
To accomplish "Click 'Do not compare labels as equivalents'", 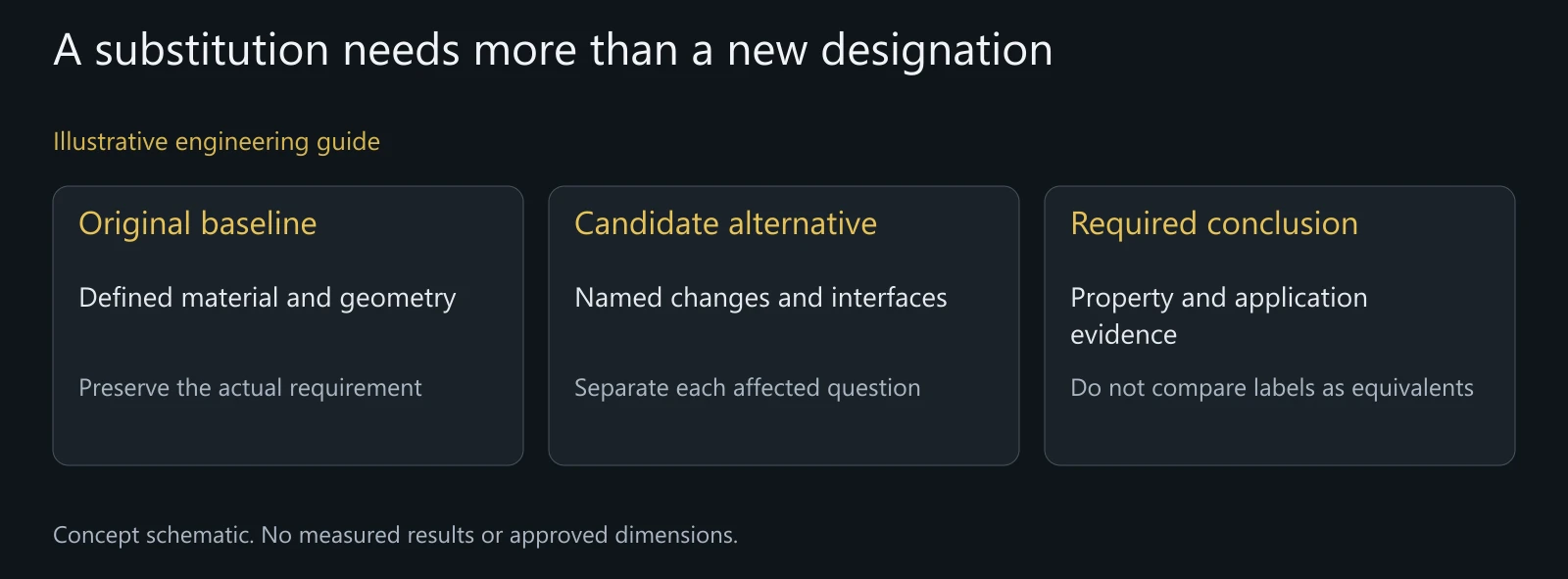I will click(1272, 389).
